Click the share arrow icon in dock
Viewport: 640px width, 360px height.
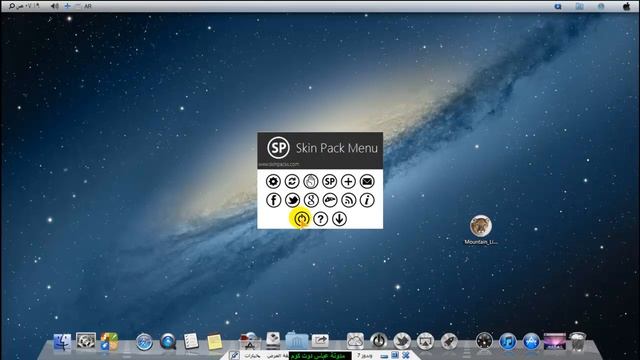click(320, 340)
